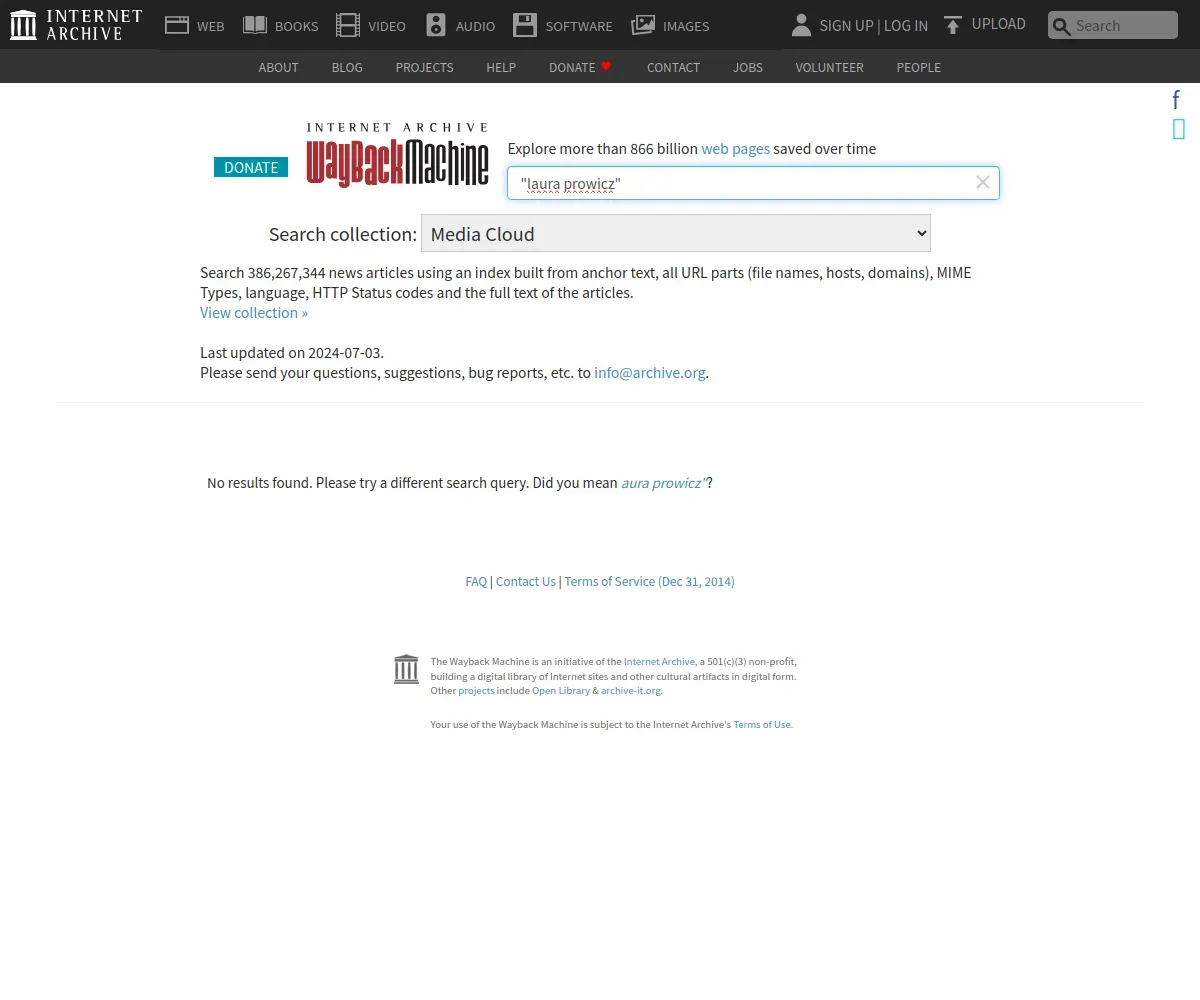Click the user avatar icon
This screenshot has height=1000, width=1200.
[x=801, y=25]
